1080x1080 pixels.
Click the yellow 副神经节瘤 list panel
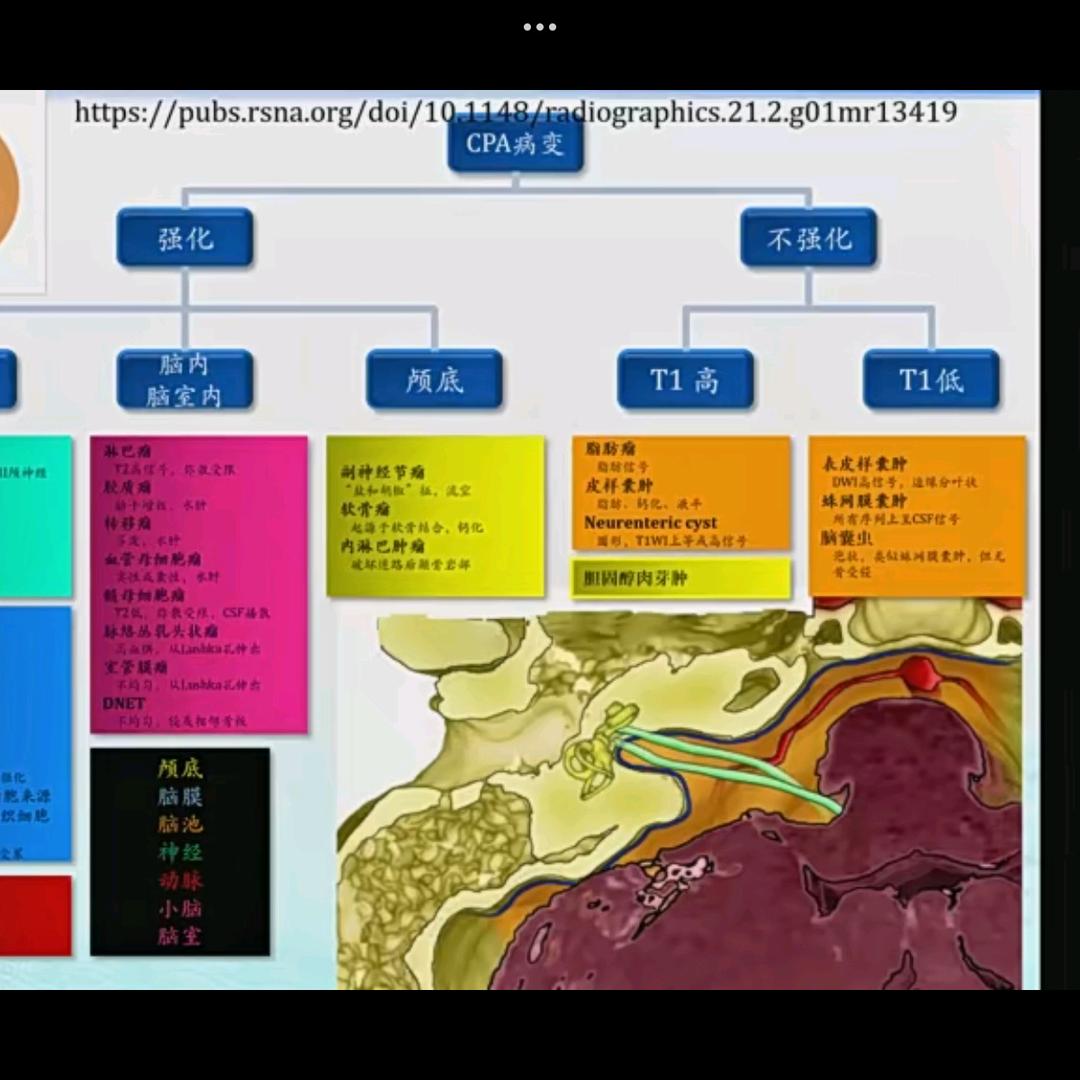tap(435, 516)
